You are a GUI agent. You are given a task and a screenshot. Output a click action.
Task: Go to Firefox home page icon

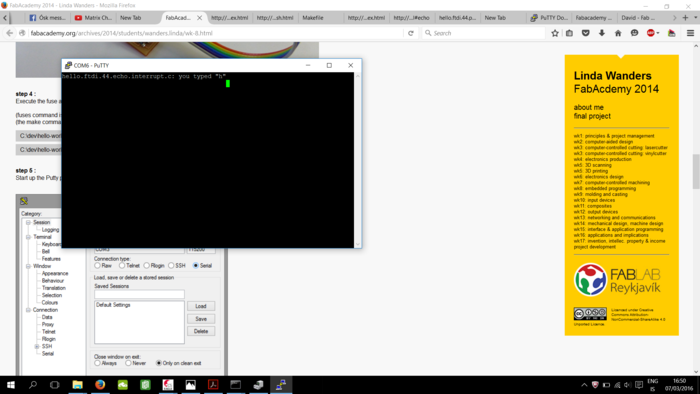point(618,33)
